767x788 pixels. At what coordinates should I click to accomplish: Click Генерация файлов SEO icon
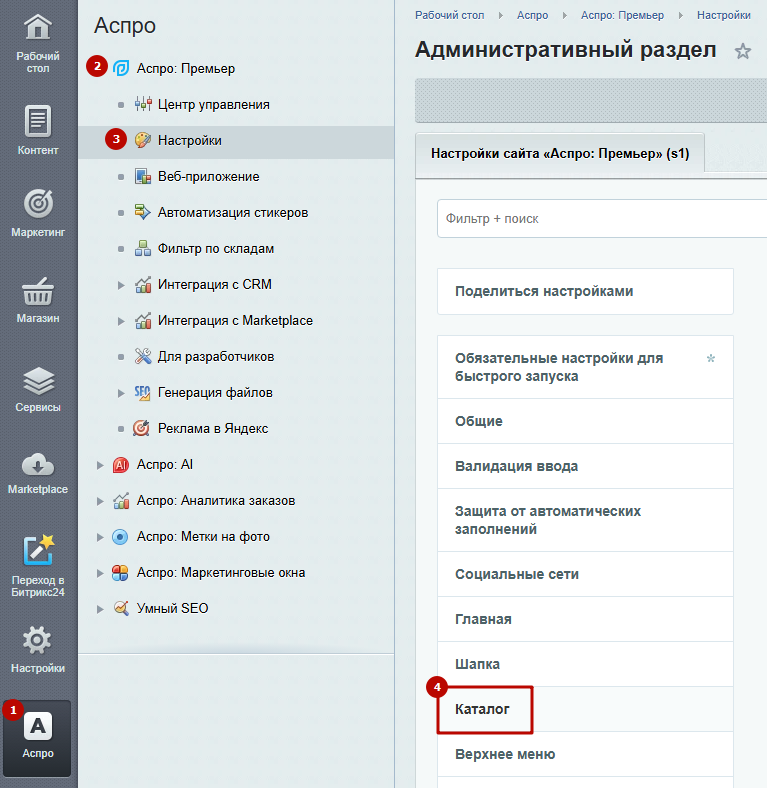tap(143, 392)
